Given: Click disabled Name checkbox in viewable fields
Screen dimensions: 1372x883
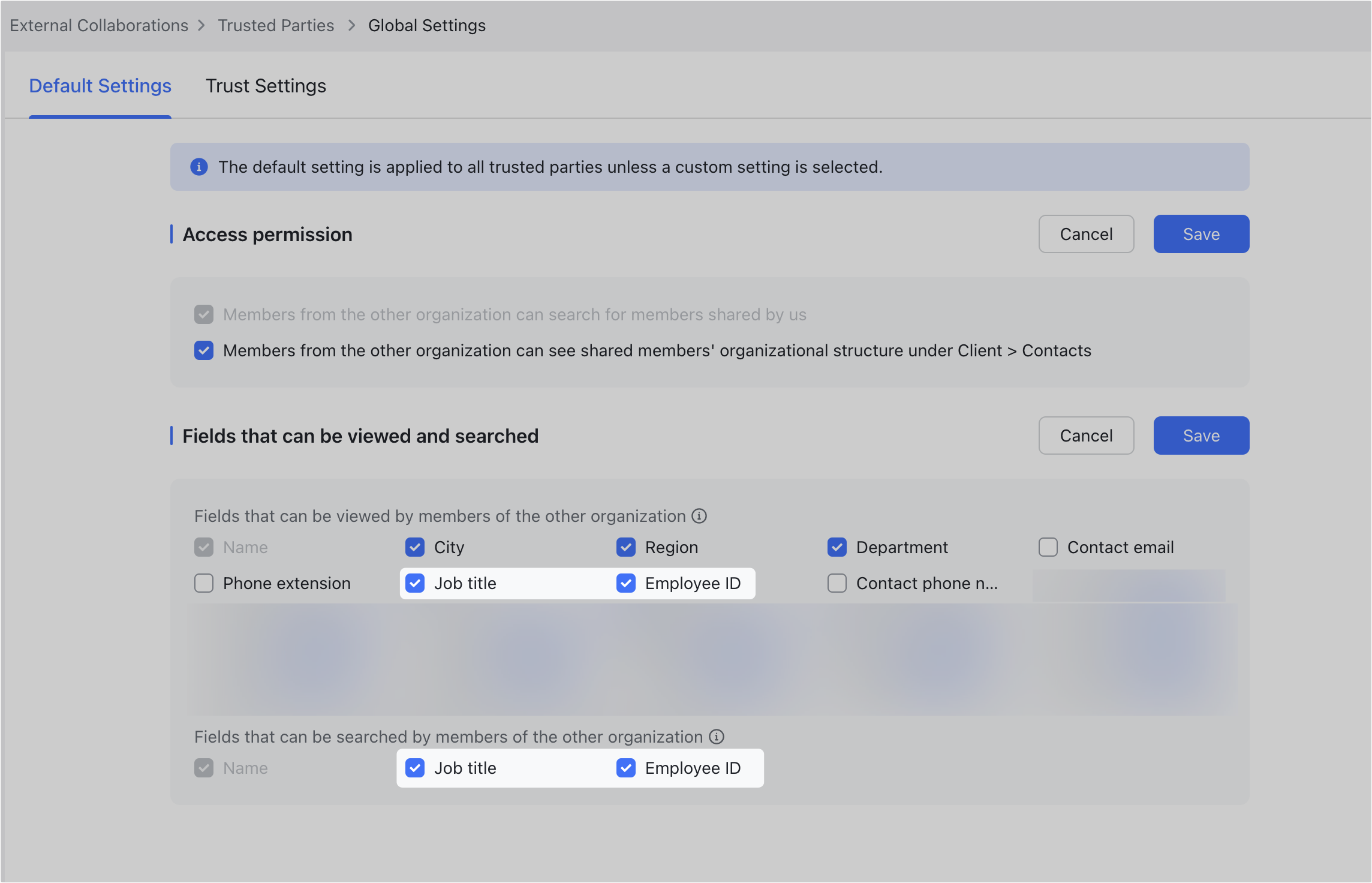Looking at the screenshot, I should point(204,547).
